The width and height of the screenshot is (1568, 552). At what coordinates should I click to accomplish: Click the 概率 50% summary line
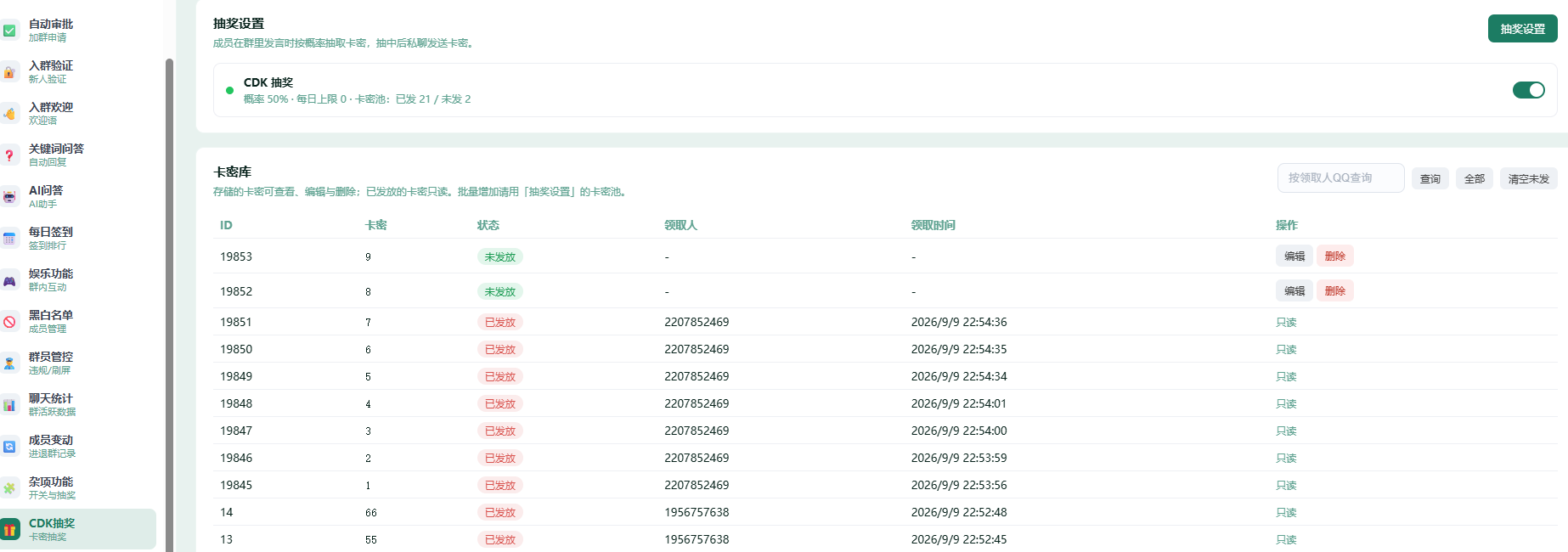(x=357, y=99)
